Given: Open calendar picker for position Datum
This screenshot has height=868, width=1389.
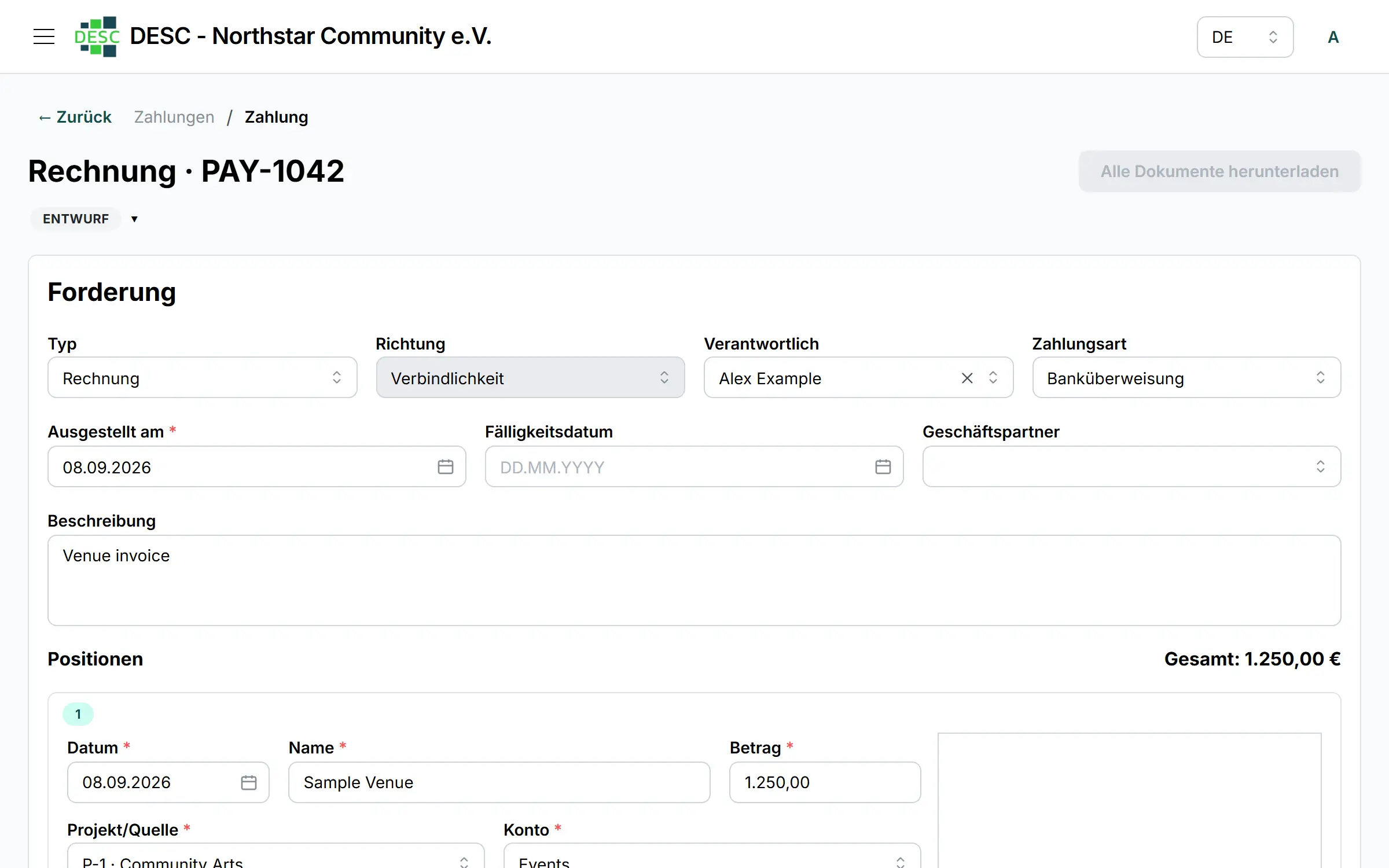Looking at the screenshot, I should click(249, 783).
